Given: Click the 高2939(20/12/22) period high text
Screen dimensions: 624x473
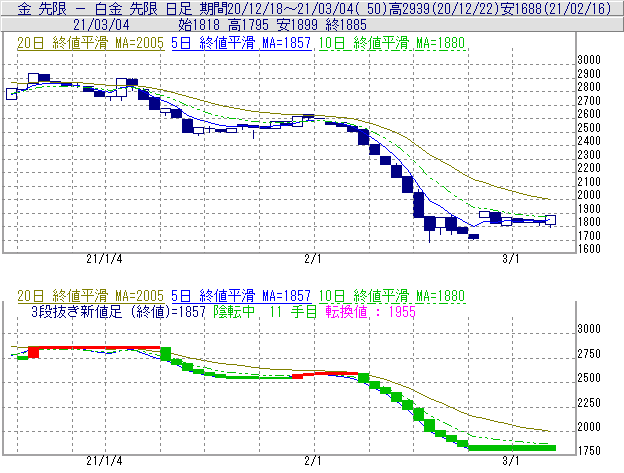Looking at the screenshot, I should (x=444, y=8).
